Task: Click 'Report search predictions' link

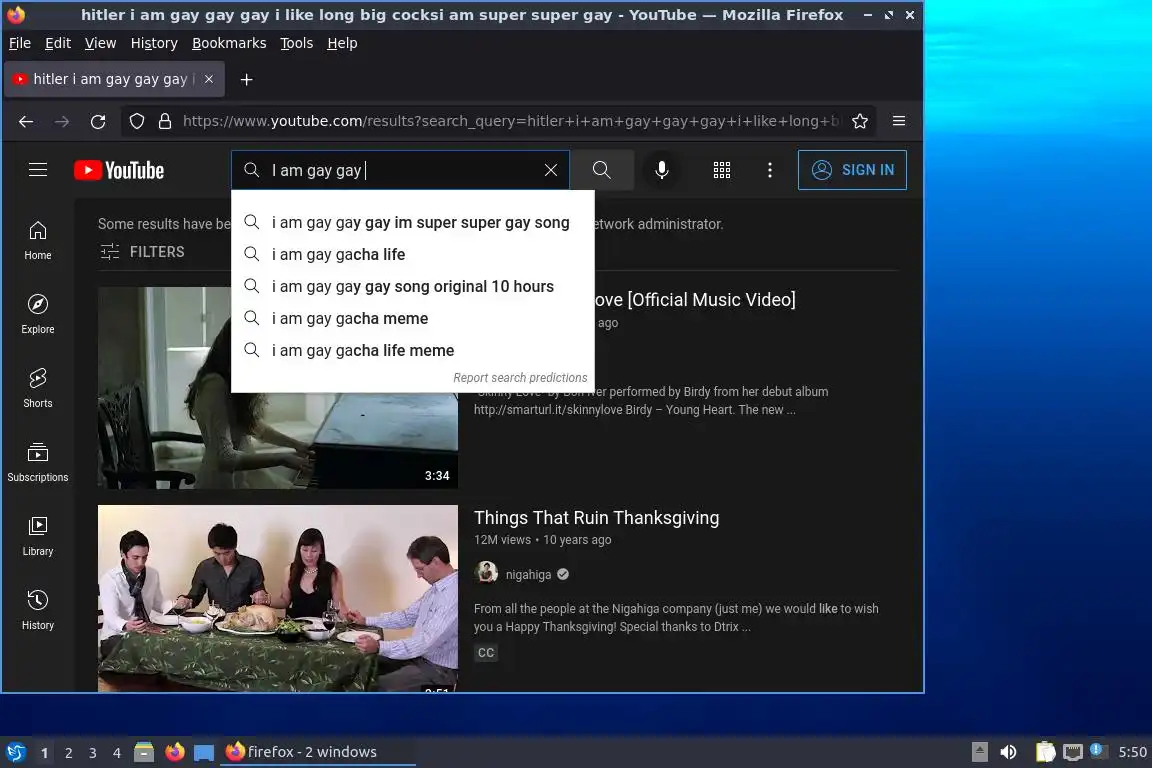Action: tap(520, 378)
